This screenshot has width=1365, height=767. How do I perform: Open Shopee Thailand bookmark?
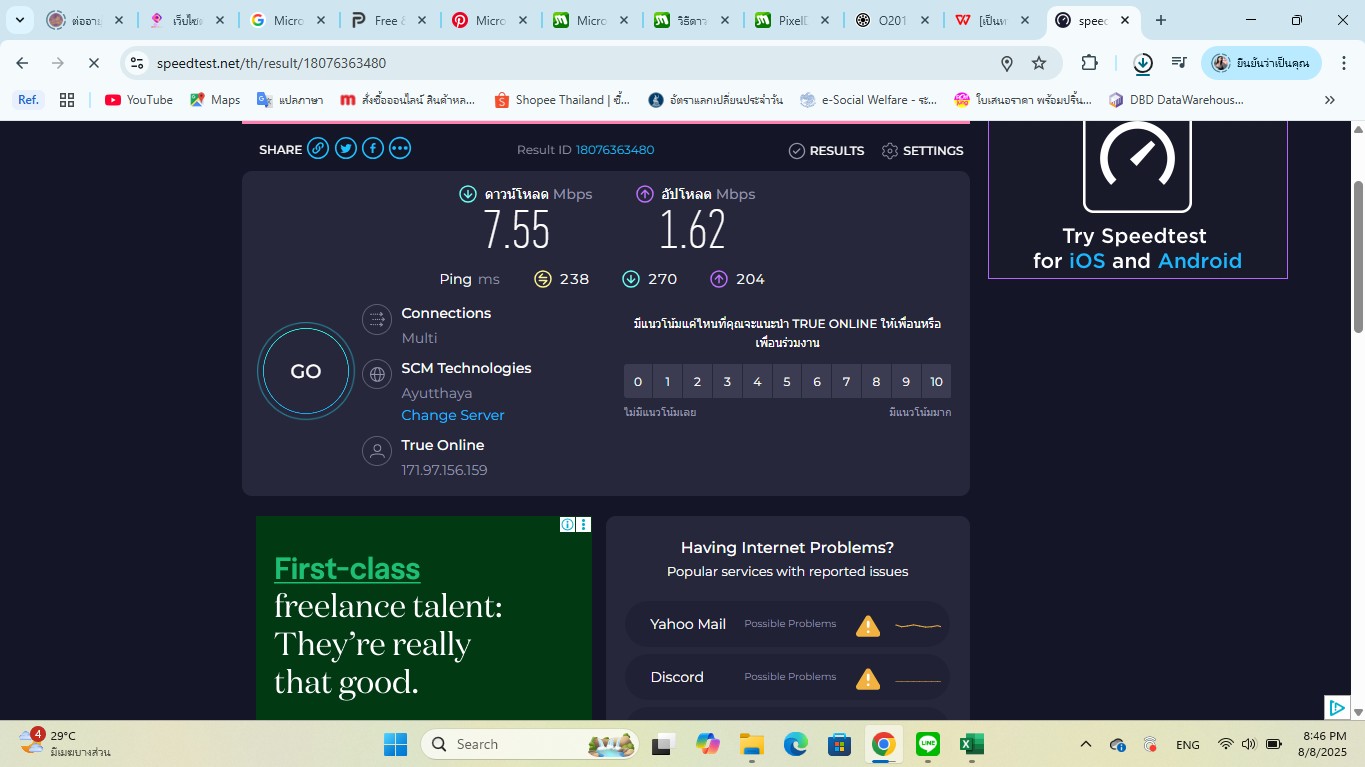(x=563, y=100)
